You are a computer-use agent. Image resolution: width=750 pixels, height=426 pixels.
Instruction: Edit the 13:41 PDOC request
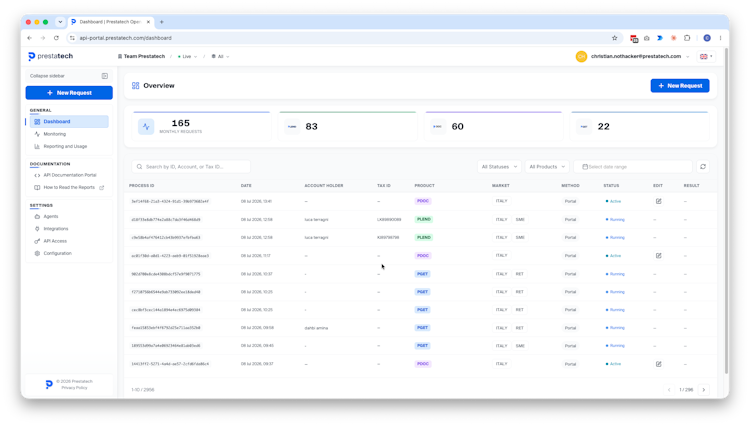coord(659,201)
